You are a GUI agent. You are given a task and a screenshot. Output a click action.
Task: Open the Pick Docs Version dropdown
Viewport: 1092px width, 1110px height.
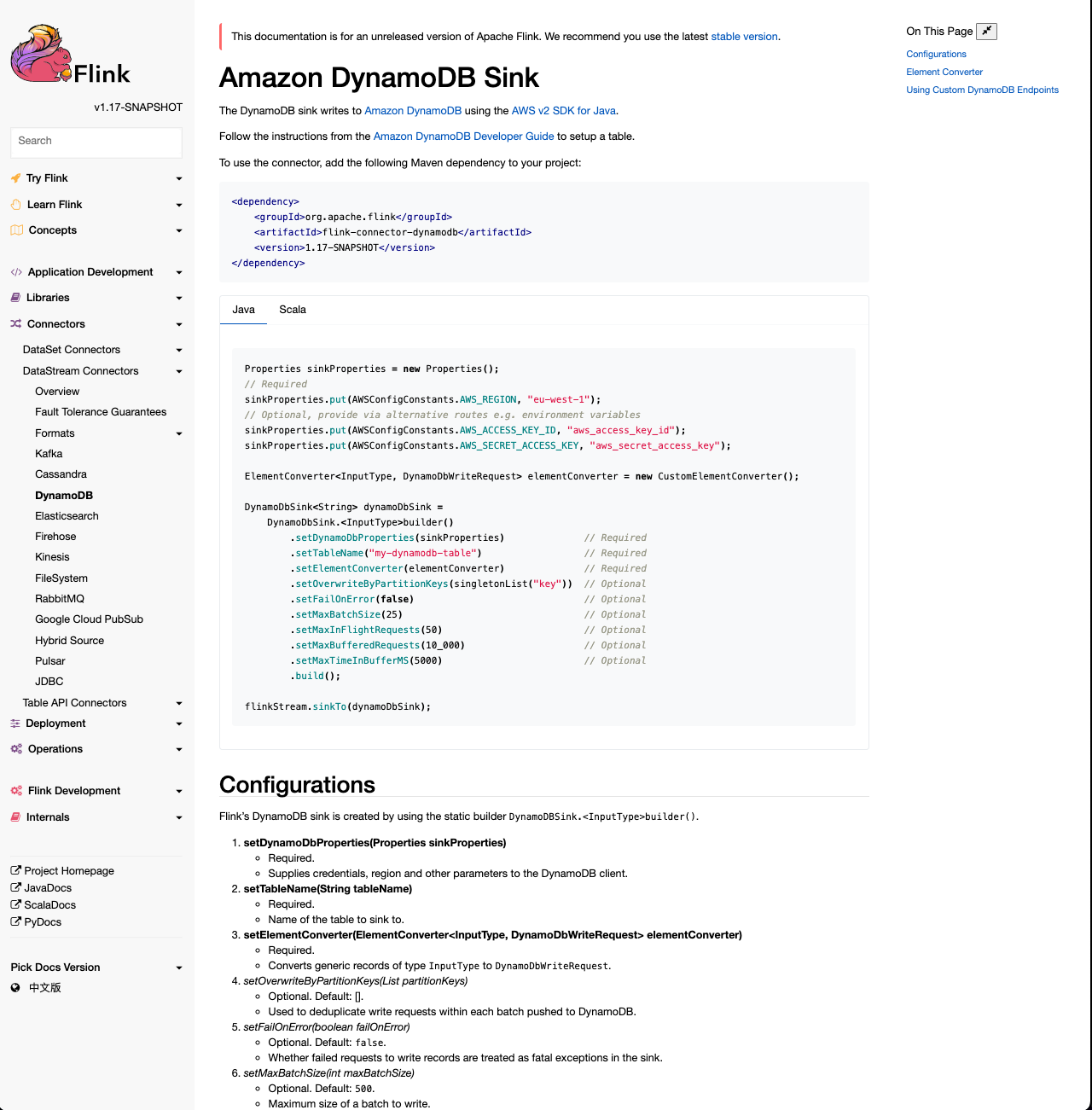[96, 968]
